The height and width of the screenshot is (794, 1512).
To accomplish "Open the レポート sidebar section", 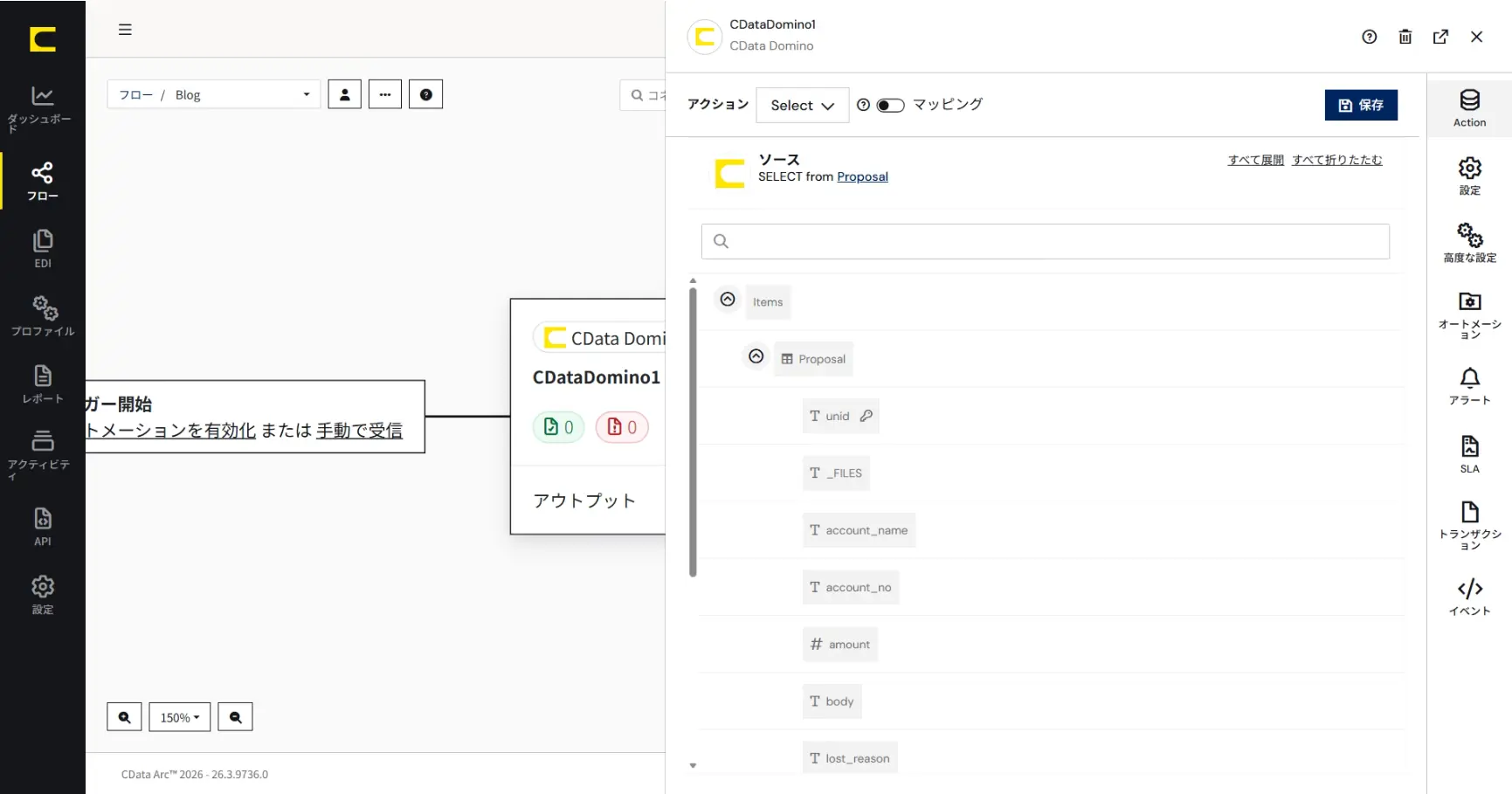I will pos(42,384).
